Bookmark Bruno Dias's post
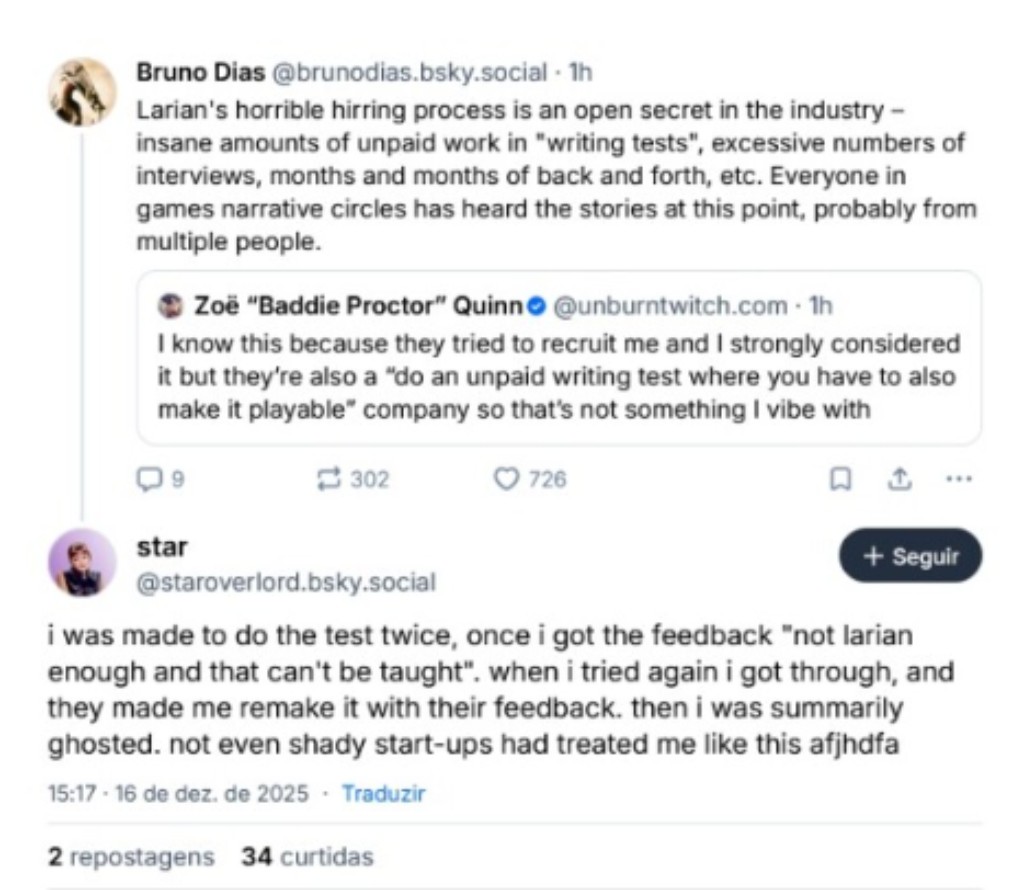This screenshot has width=1024, height=890. point(841,480)
